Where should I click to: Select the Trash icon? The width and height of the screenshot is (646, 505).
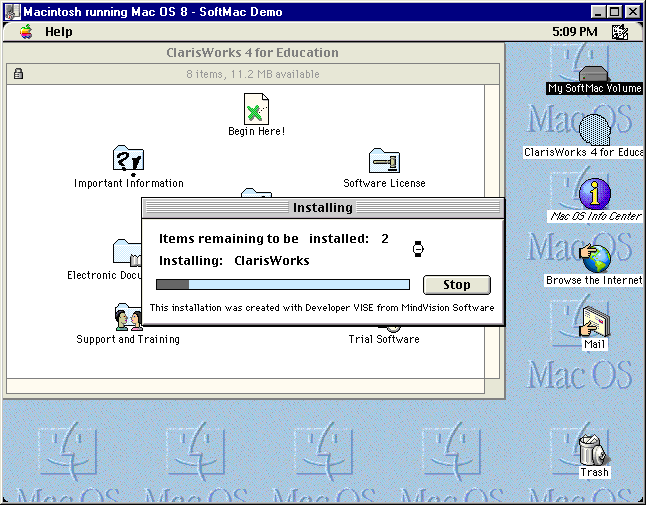593,450
